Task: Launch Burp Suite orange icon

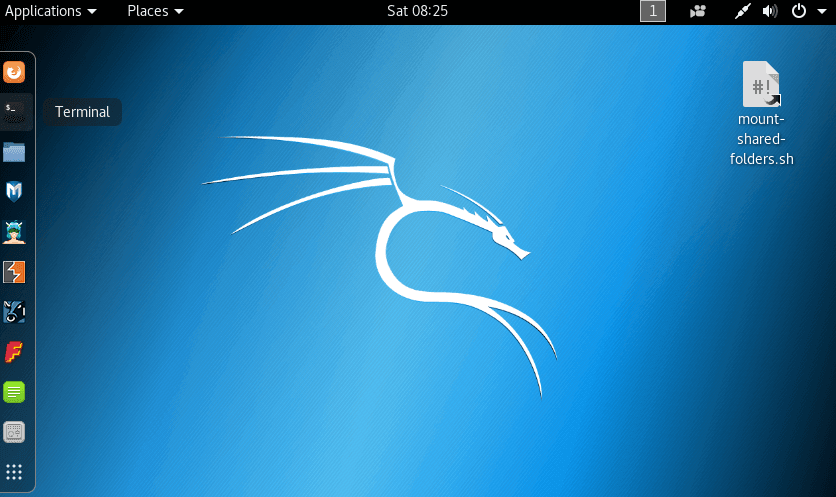Action: [x=14, y=272]
